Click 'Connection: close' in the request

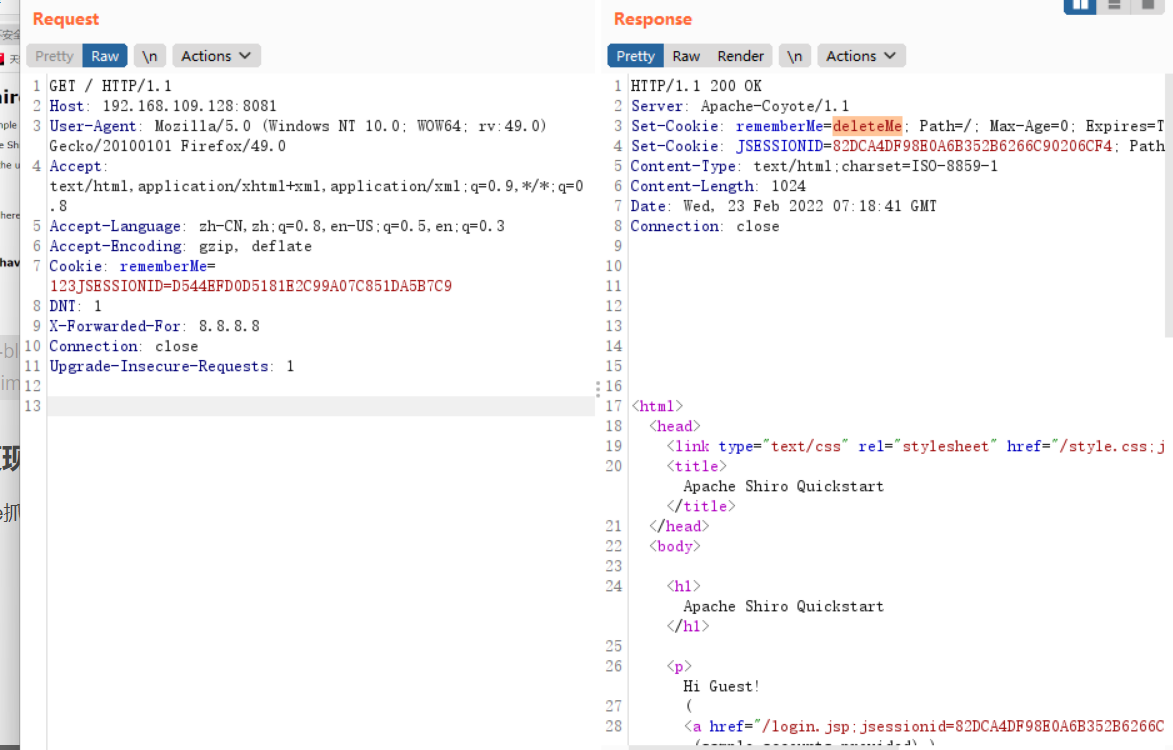point(123,346)
